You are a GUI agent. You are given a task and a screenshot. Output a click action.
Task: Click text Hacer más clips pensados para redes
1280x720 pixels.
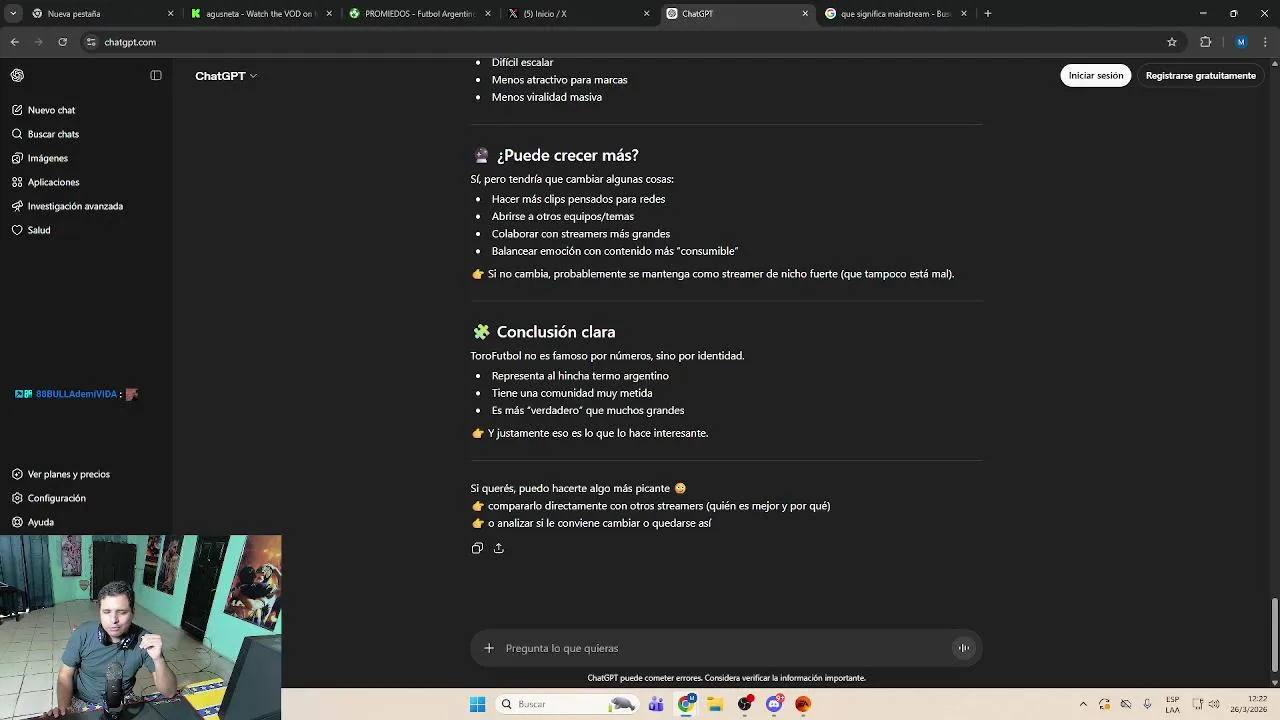(578, 199)
